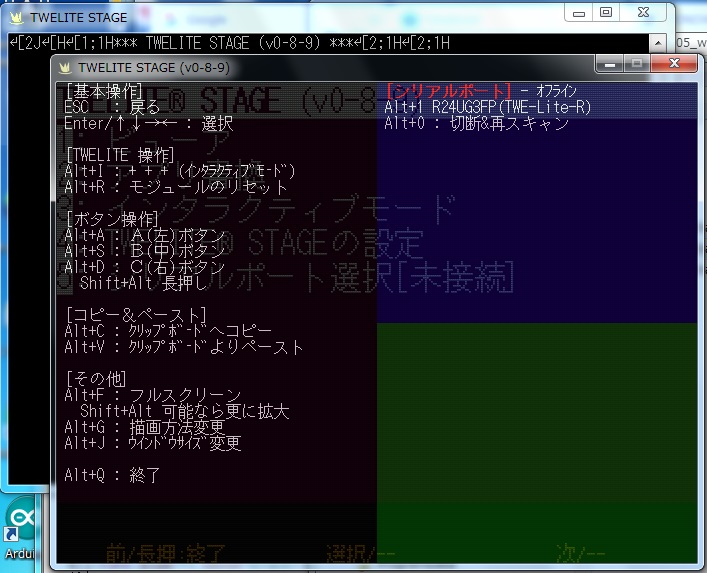
Task: Click the 'Alt+G : 描画方法変更' line
Action: pos(144,427)
